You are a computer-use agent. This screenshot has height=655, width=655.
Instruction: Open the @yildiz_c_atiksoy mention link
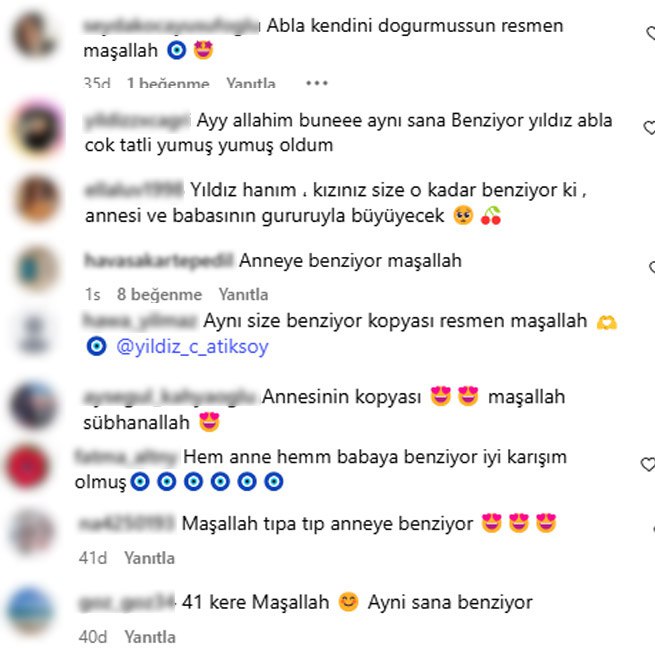click(192, 347)
